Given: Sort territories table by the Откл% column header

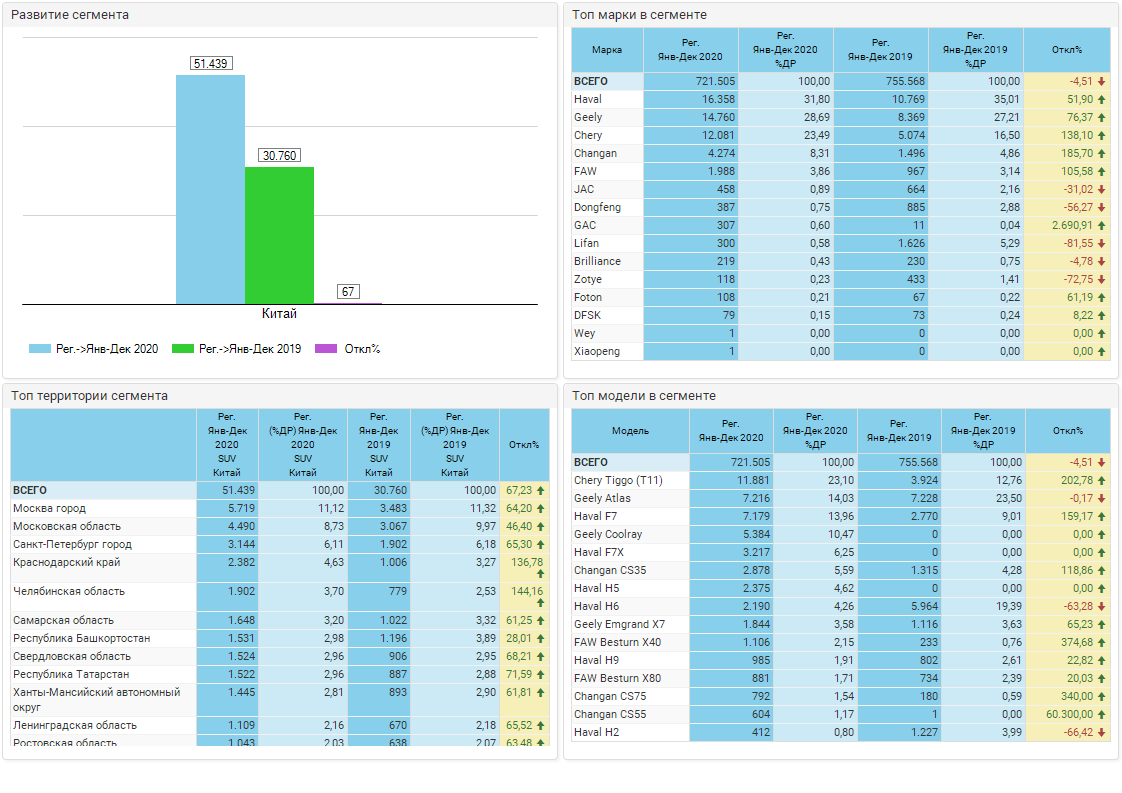Looking at the screenshot, I should 524,445.
